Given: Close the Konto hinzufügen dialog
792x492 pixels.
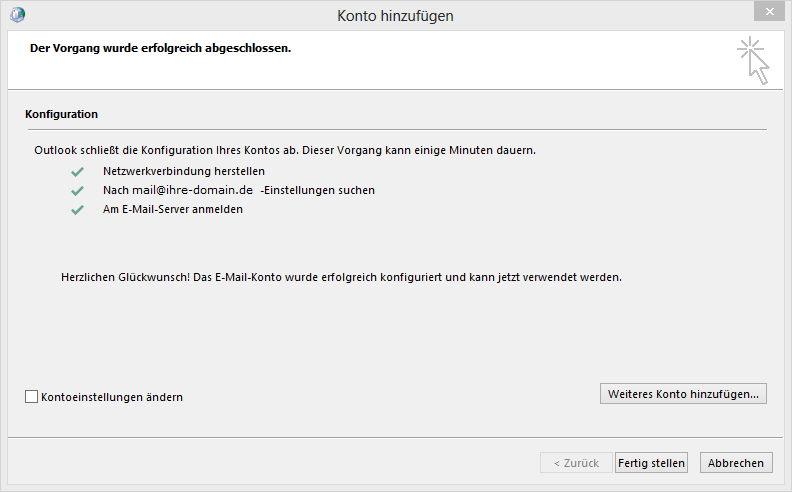Looking at the screenshot, I should click(x=769, y=11).
